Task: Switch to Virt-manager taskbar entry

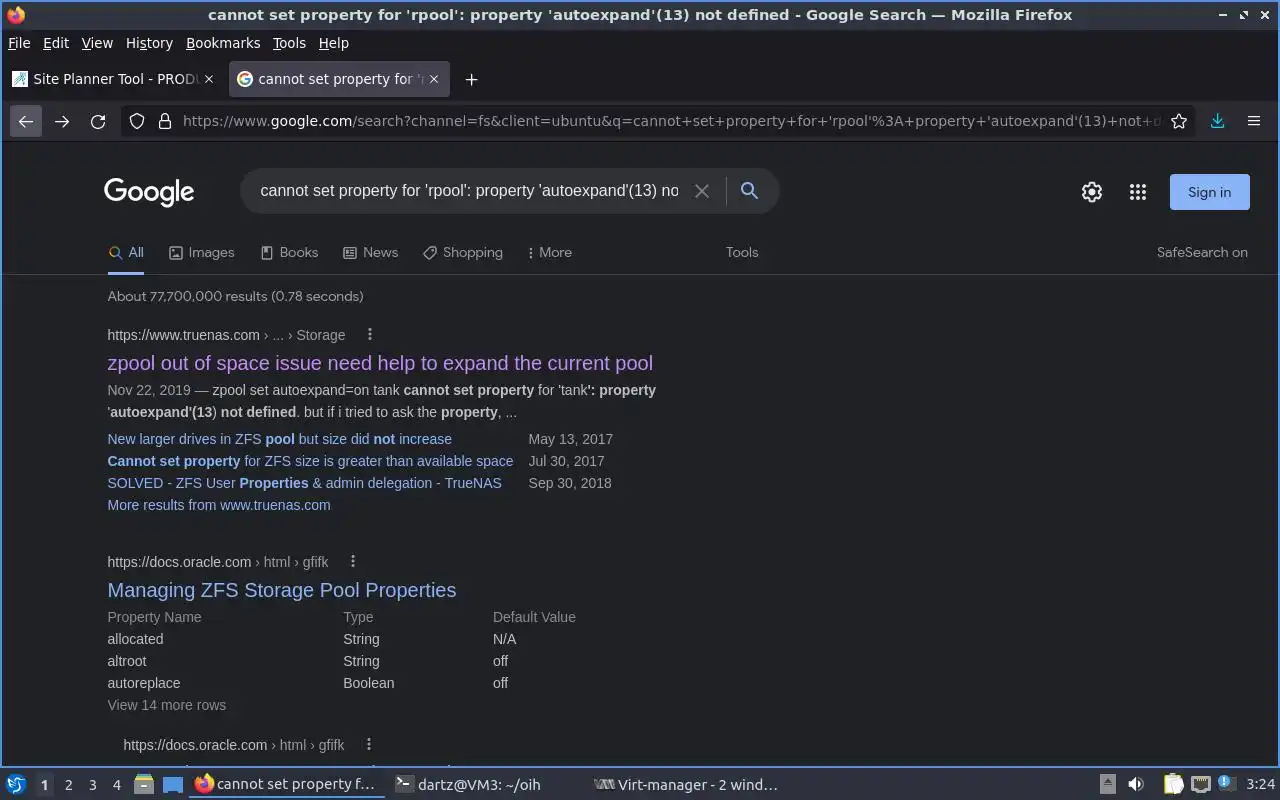Action: pos(686,785)
